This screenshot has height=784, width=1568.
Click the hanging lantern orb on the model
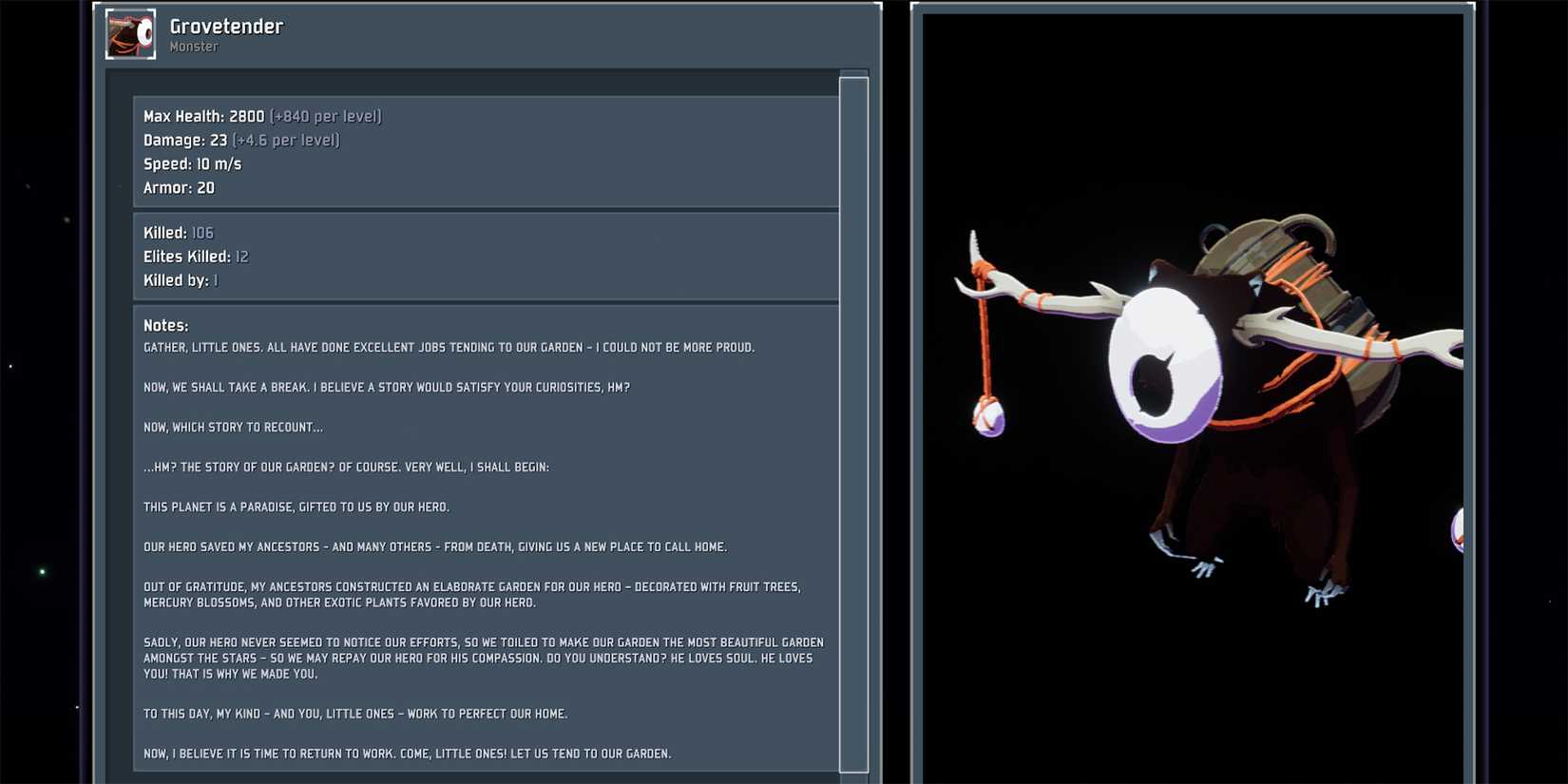point(988,416)
